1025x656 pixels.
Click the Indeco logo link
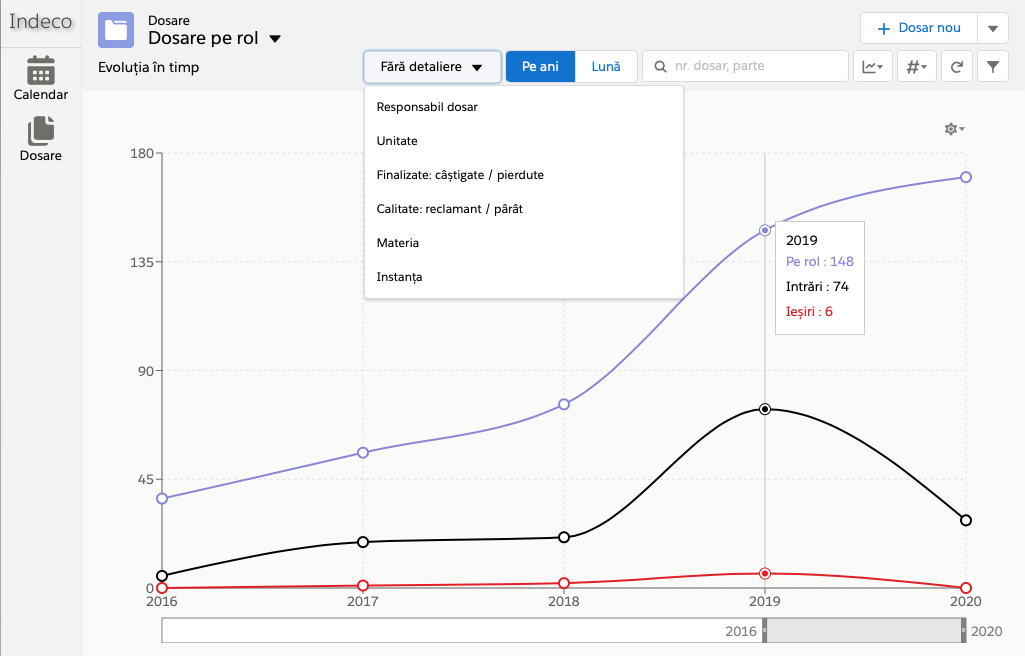(41, 21)
